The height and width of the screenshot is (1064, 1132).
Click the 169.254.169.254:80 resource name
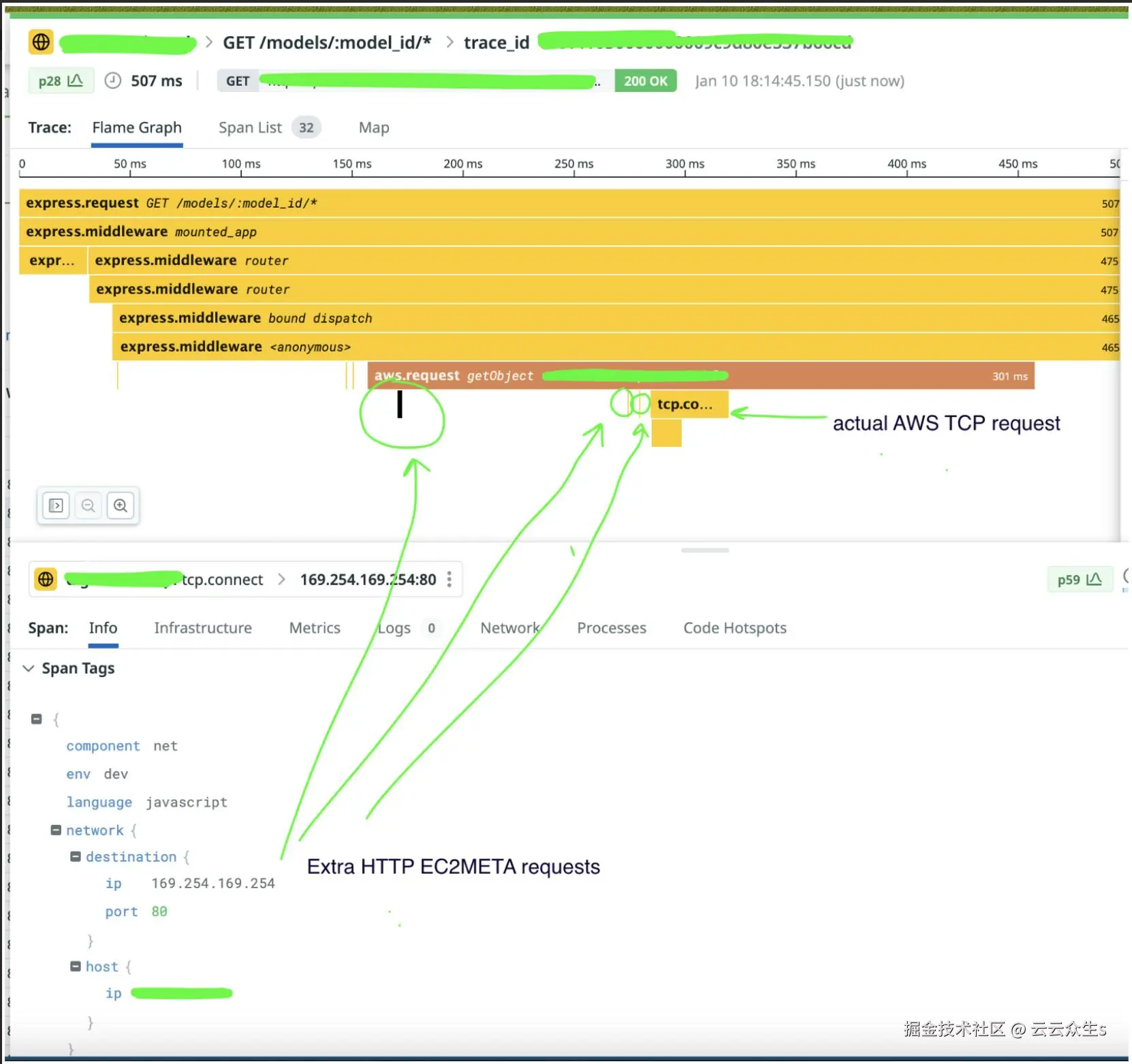[x=368, y=579]
